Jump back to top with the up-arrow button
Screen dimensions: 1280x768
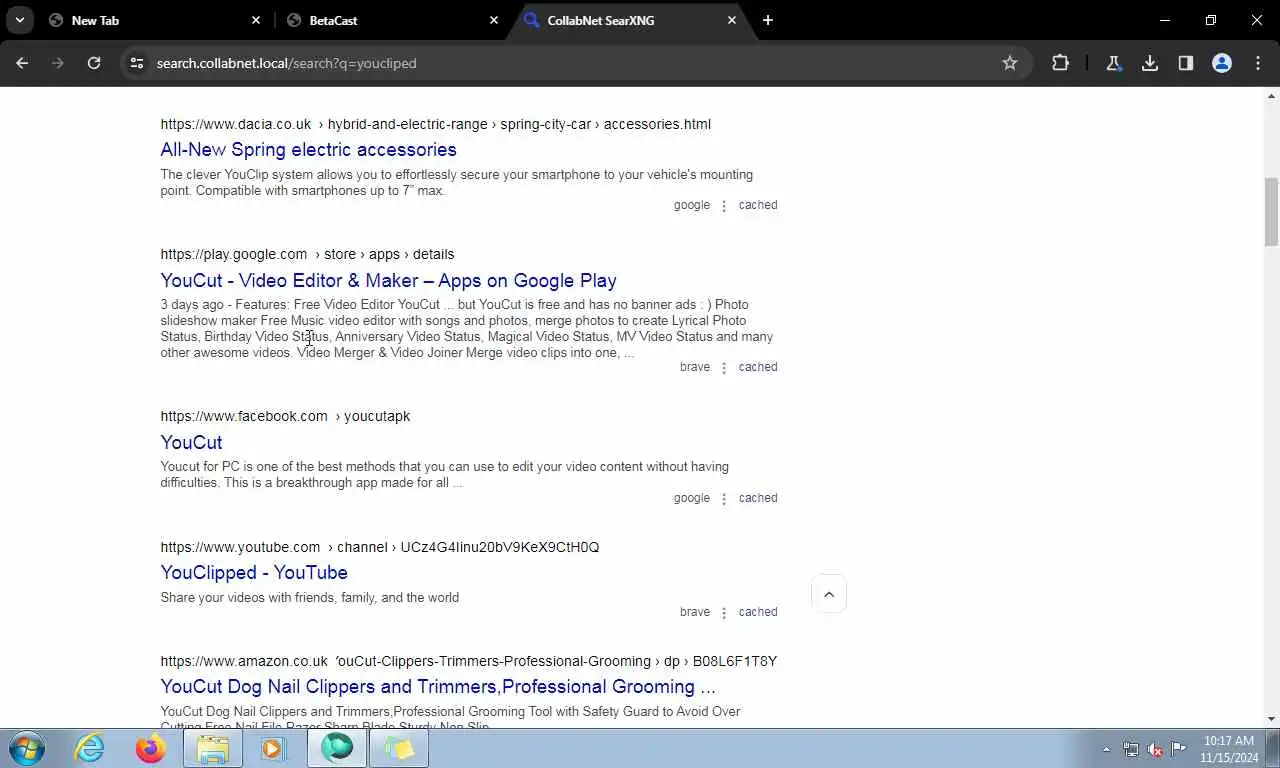[829, 594]
